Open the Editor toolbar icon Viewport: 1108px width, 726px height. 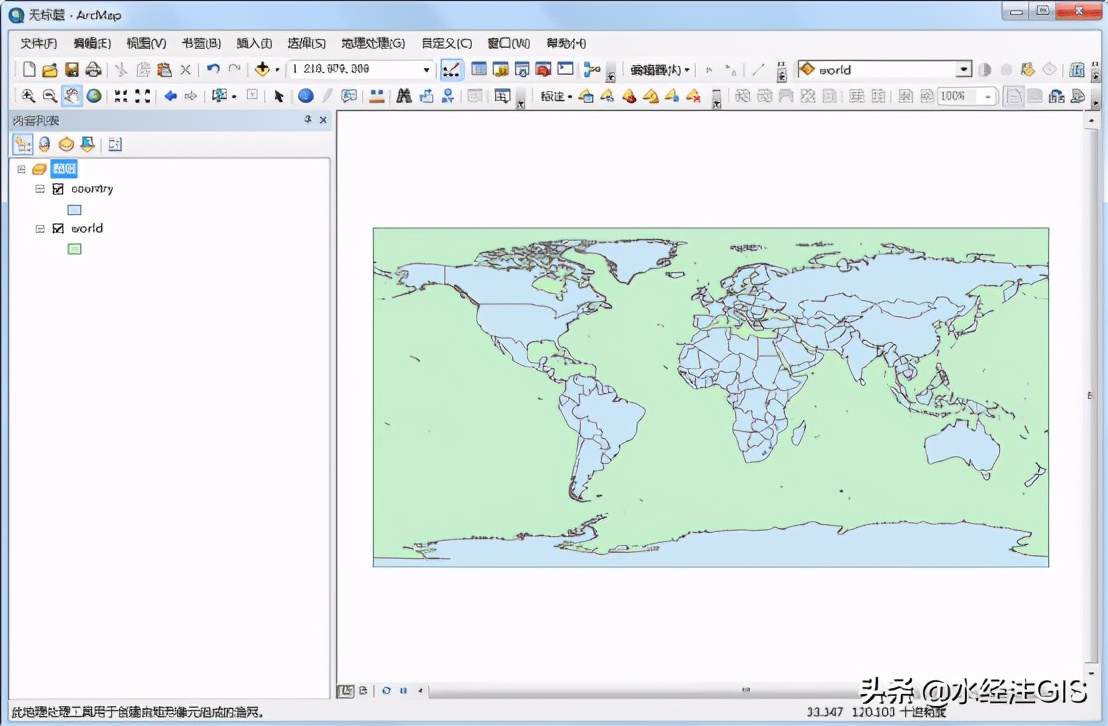click(452, 70)
